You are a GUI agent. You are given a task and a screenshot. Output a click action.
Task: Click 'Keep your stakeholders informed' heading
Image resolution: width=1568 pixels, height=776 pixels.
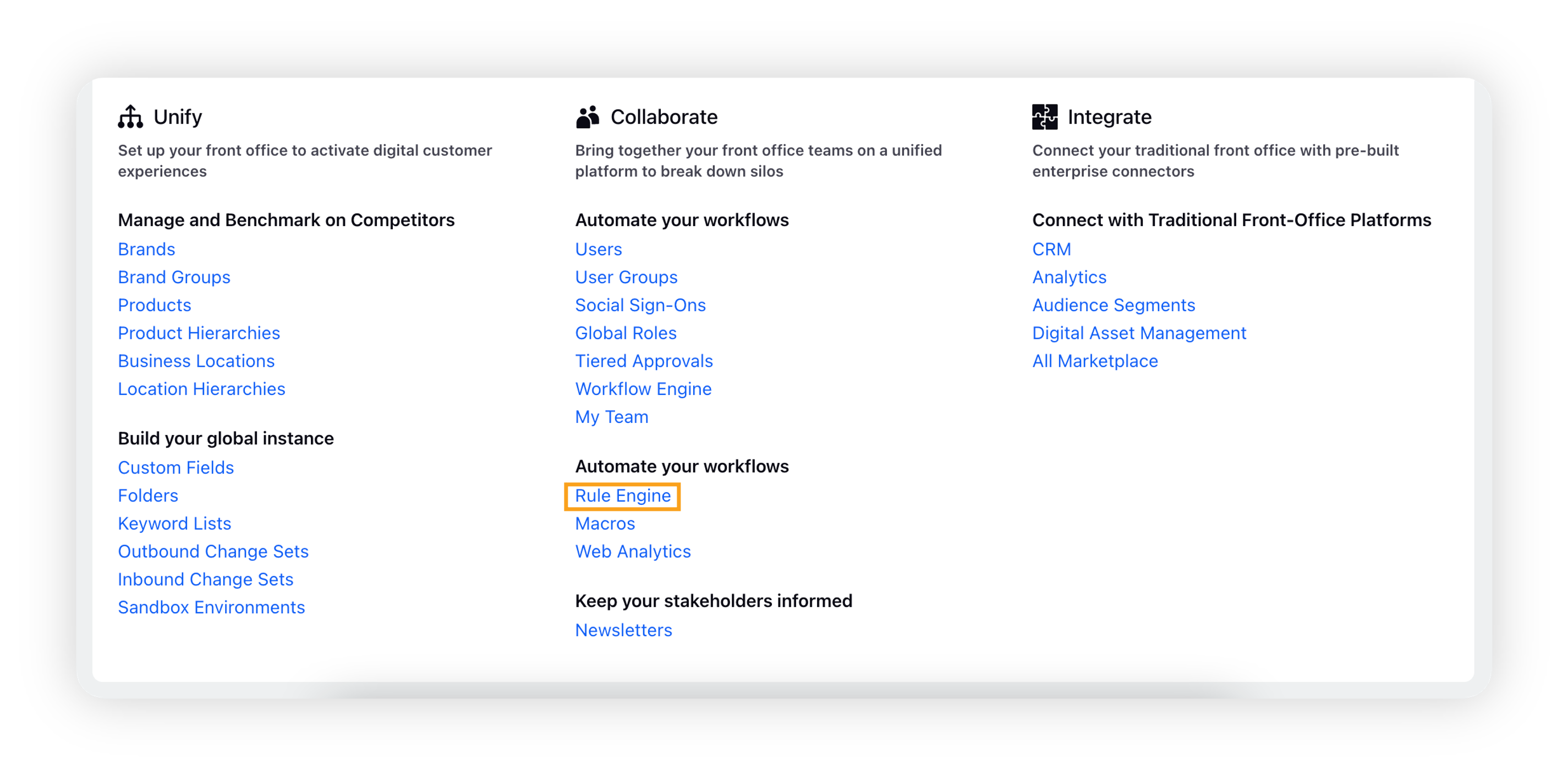coord(714,601)
